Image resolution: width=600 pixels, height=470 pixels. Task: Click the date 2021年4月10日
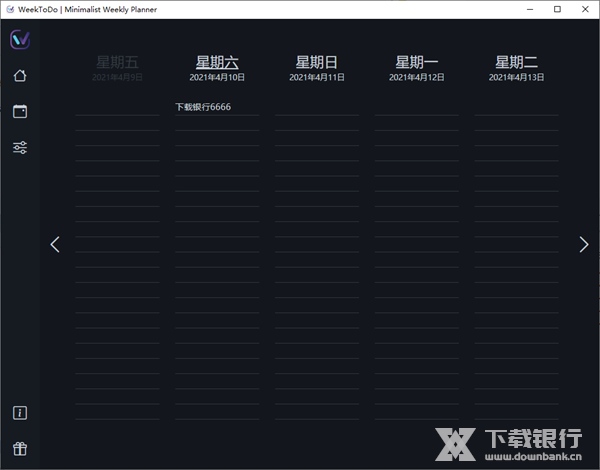217,77
